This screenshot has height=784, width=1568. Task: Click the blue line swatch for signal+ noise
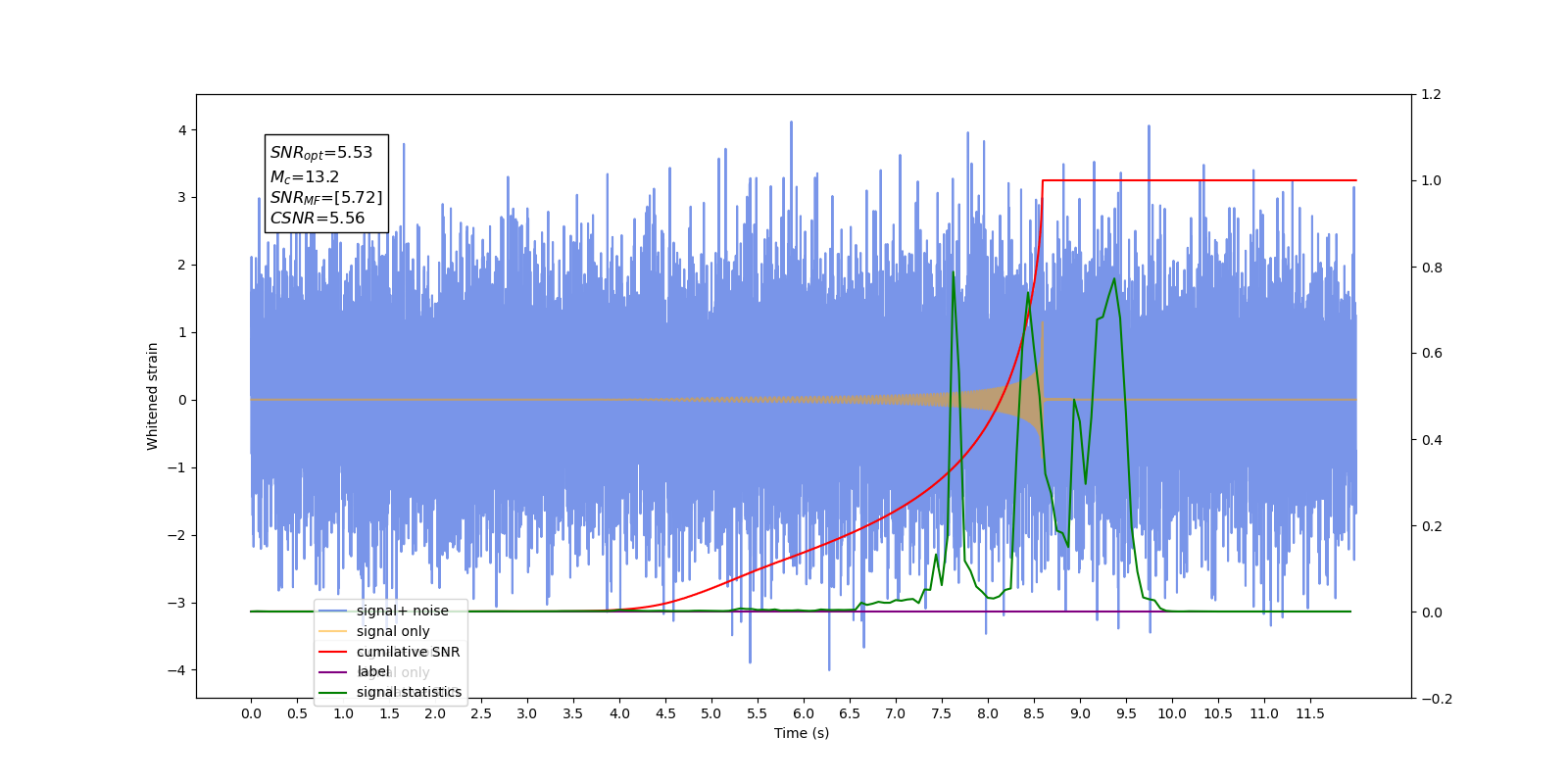point(333,612)
